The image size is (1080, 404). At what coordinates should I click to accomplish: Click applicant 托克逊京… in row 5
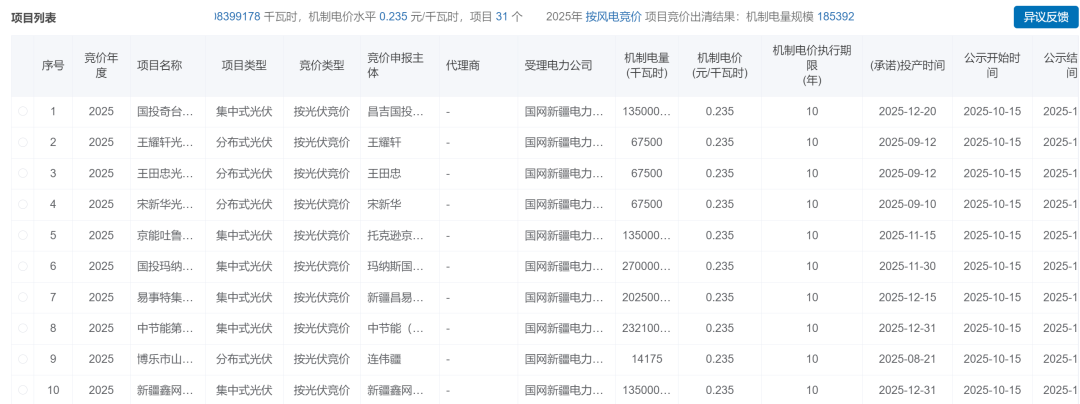(x=396, y=235)
